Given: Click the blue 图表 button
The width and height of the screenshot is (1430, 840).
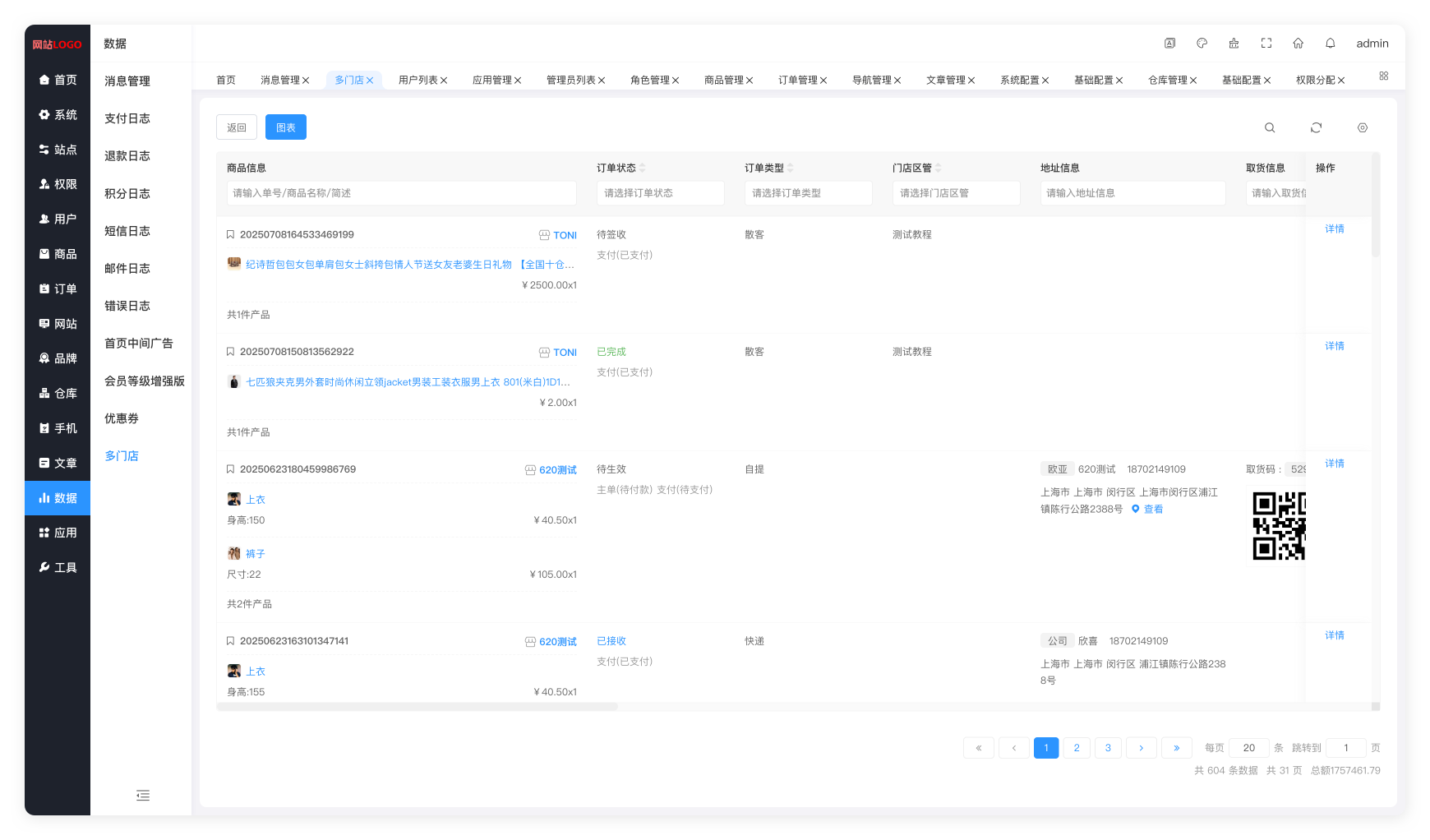Looking at the screenshot, I should [x=286, y=127].
